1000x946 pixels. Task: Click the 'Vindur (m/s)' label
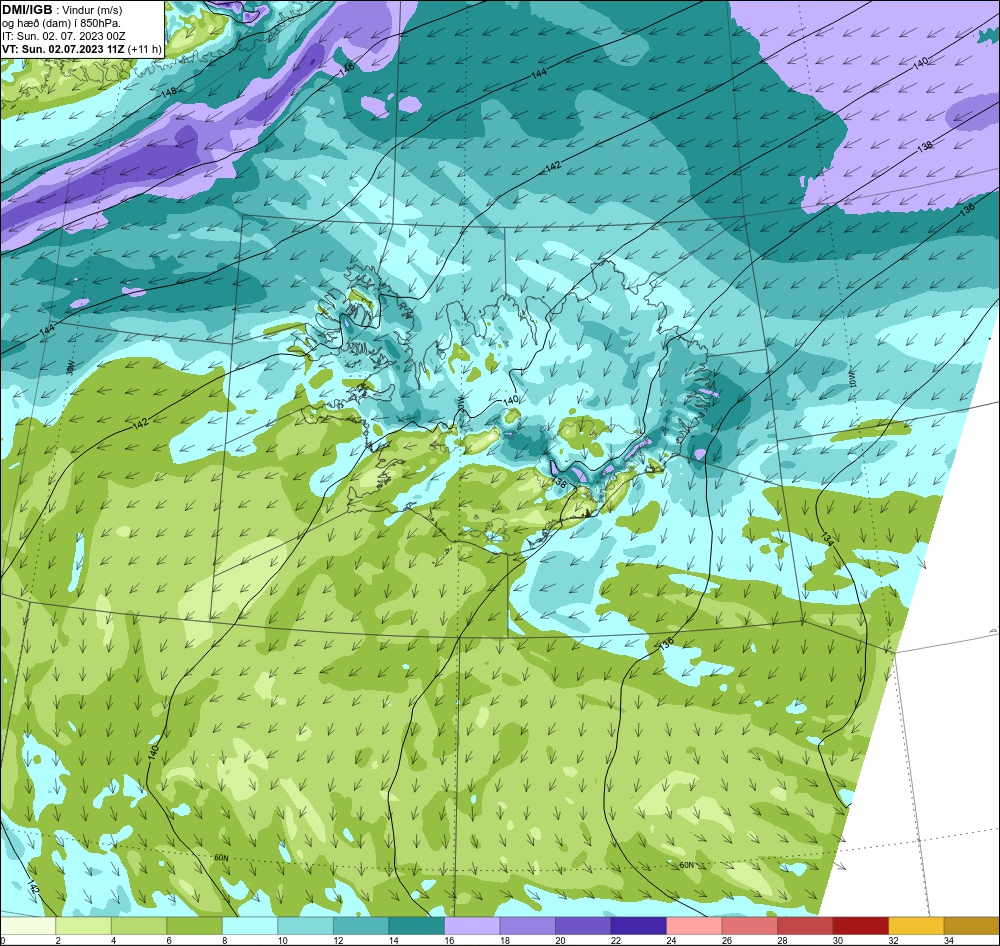tap(94, 10)
